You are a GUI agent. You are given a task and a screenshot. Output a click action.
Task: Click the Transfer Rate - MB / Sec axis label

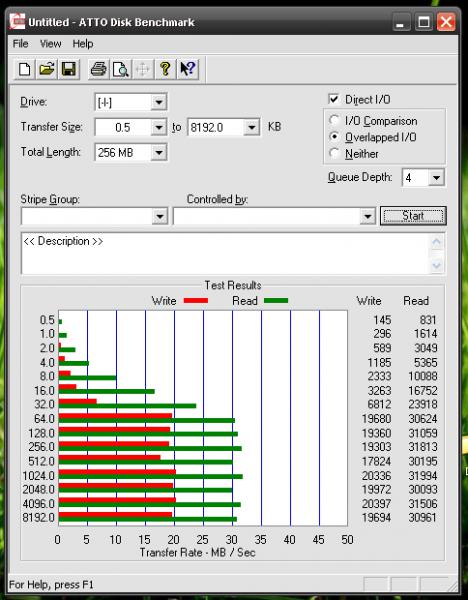click(x=197, y=553)
